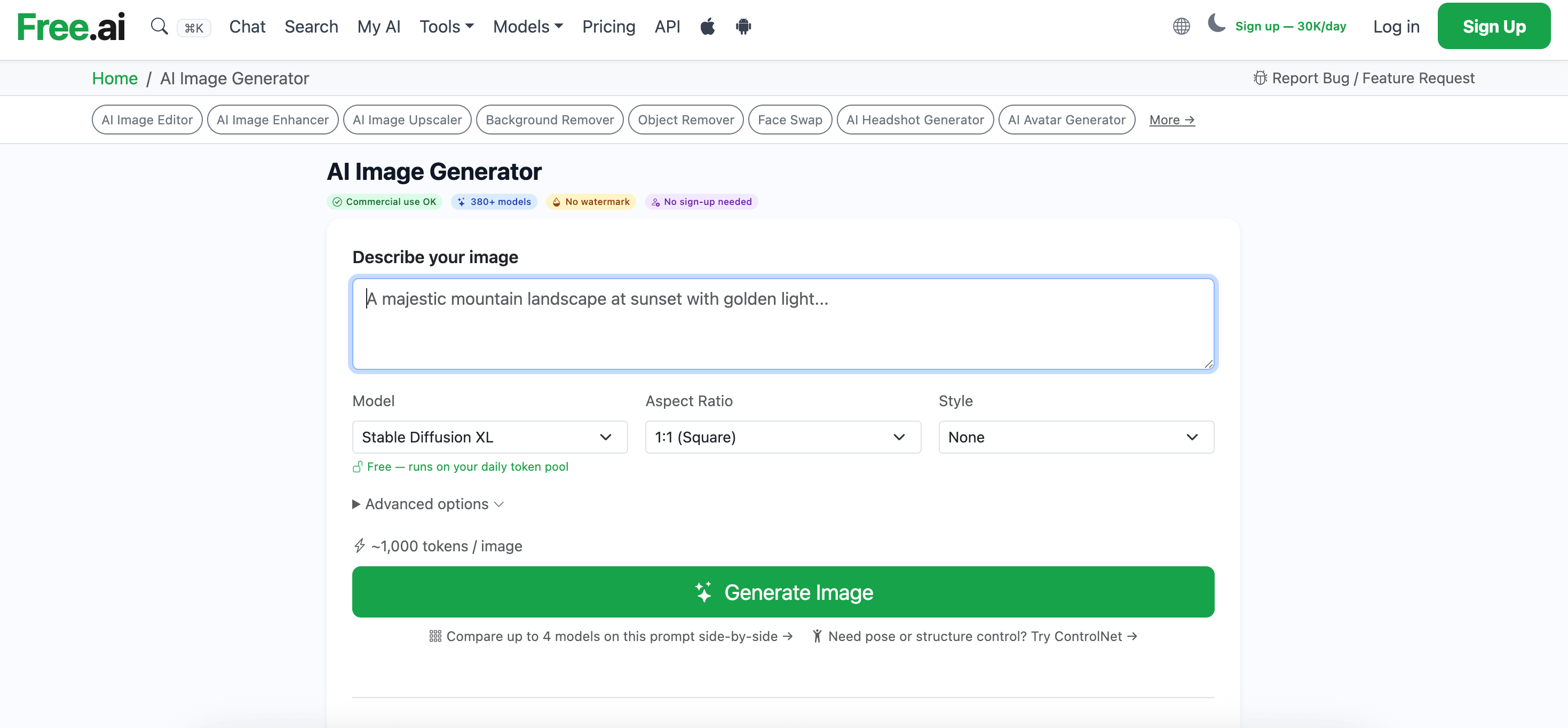The width and height of the screenshot is (1568, 728).
Task: Click the green Sign Up button
Action: [x=1494, y=26]
